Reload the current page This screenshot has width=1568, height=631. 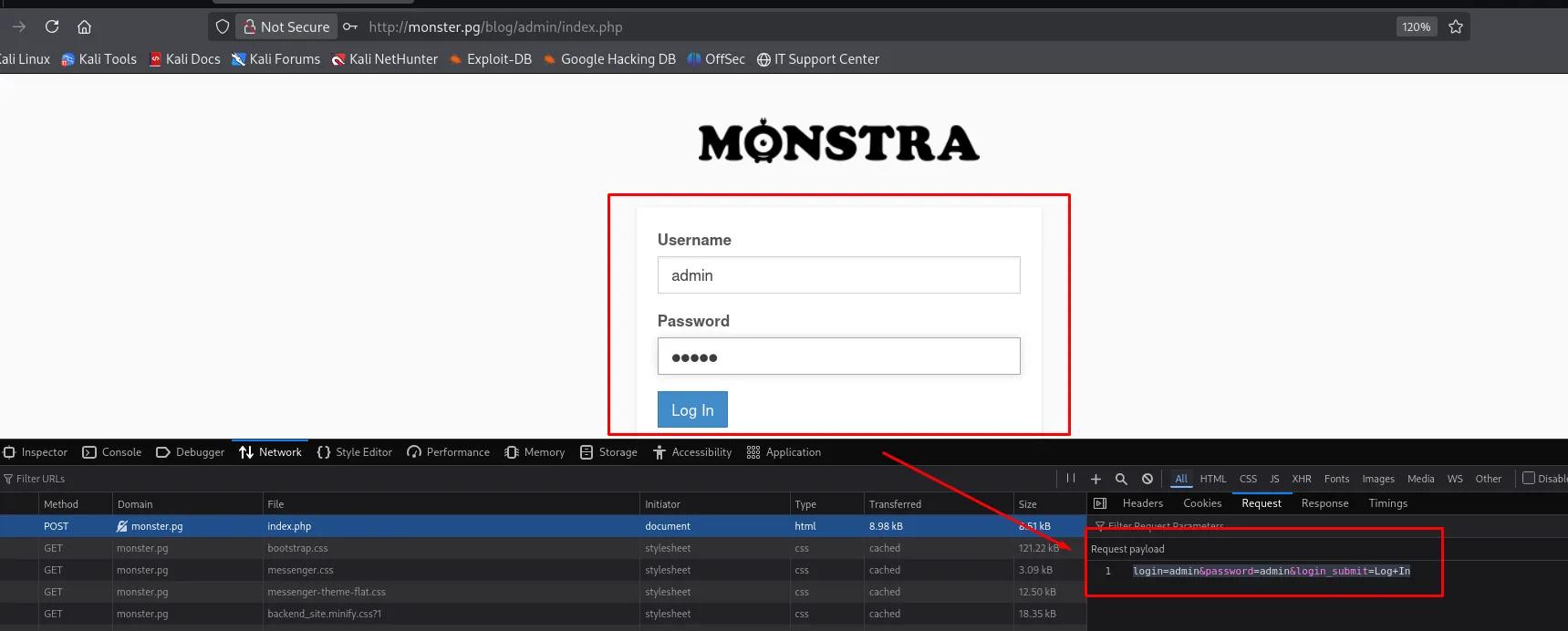[x=52, y=26]
